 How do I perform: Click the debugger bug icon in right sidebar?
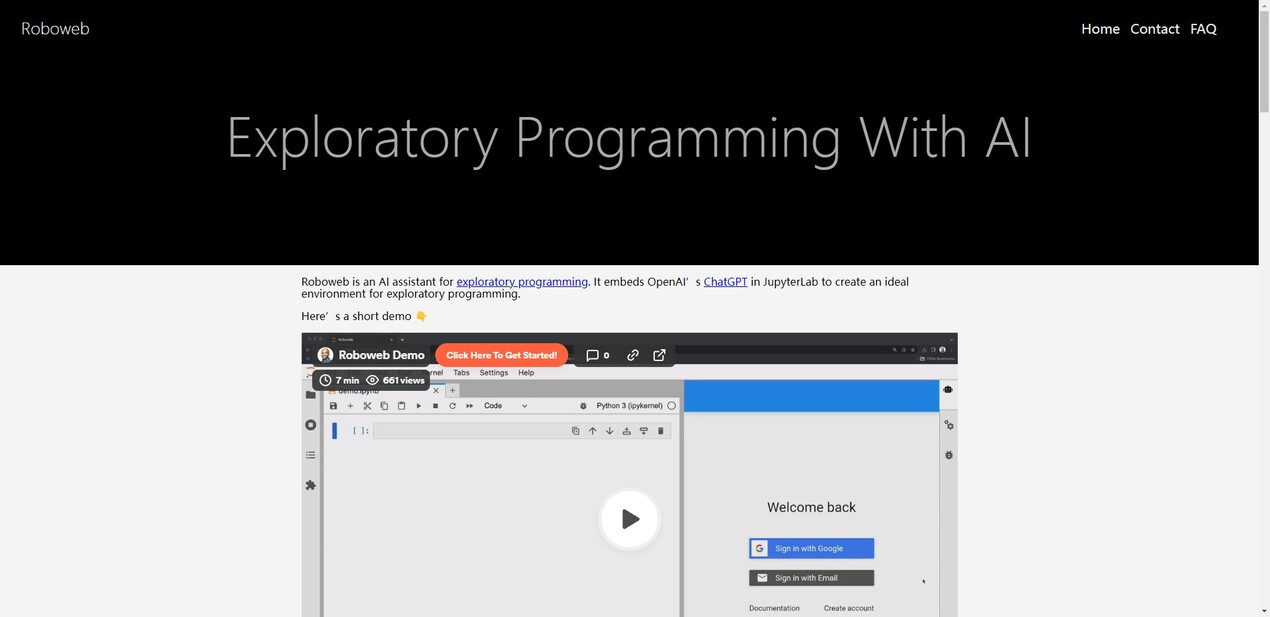(948, 455)
